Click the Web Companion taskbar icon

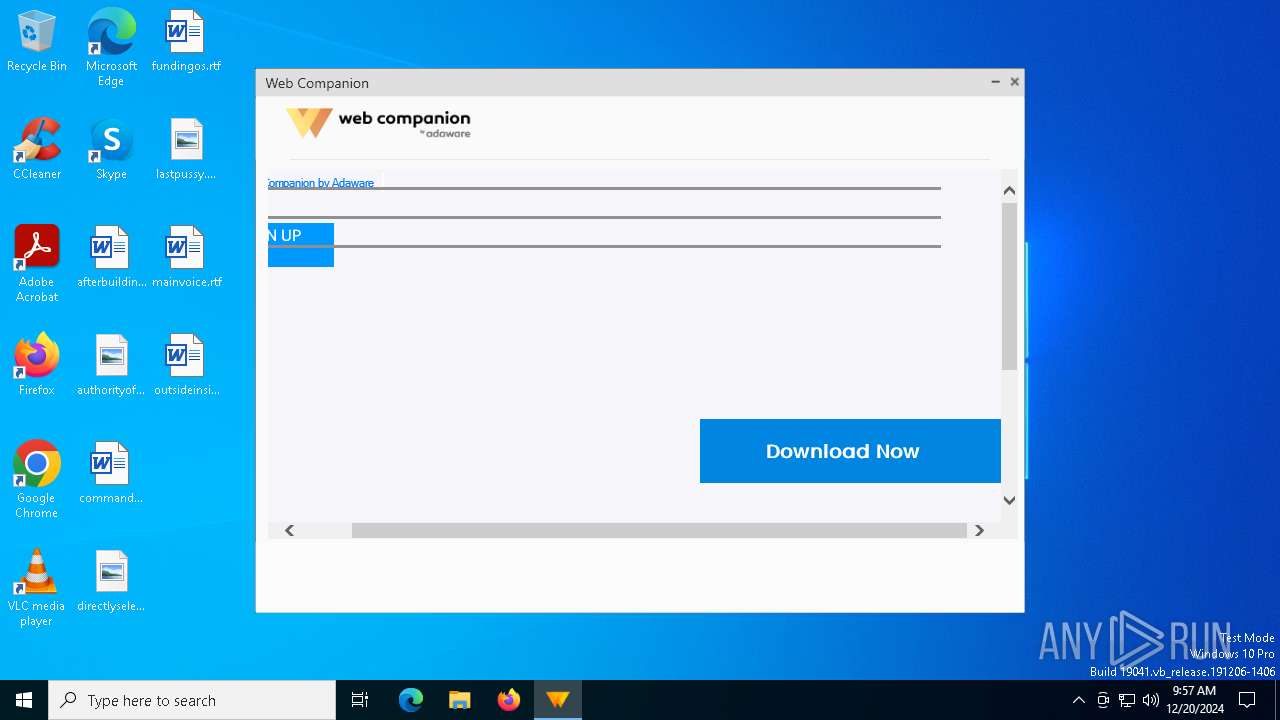click(557, 700)
